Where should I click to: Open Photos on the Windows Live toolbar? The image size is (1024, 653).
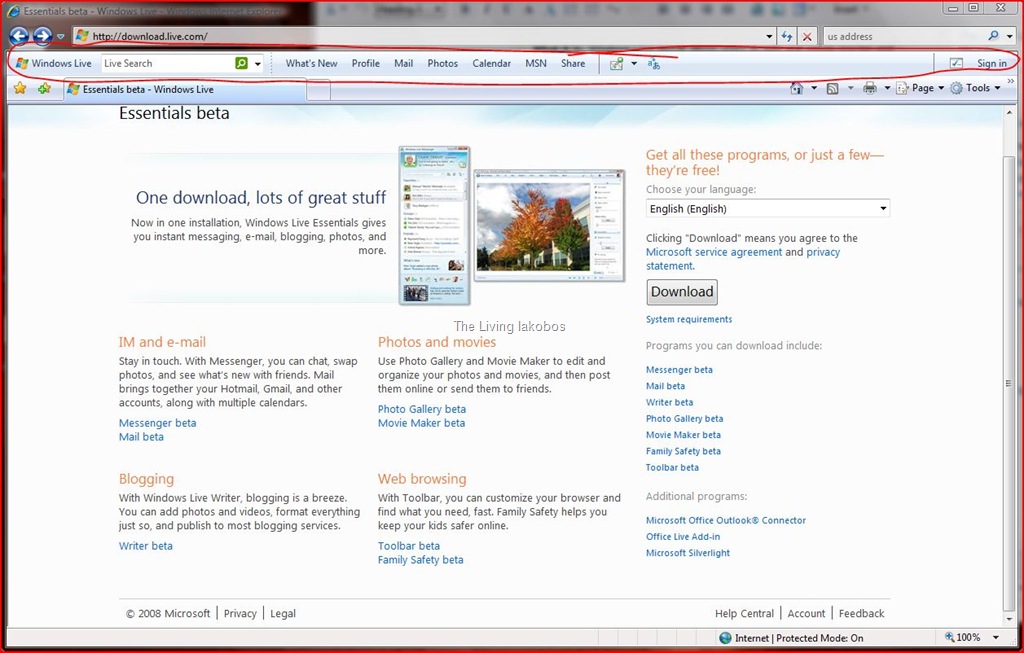443,63
